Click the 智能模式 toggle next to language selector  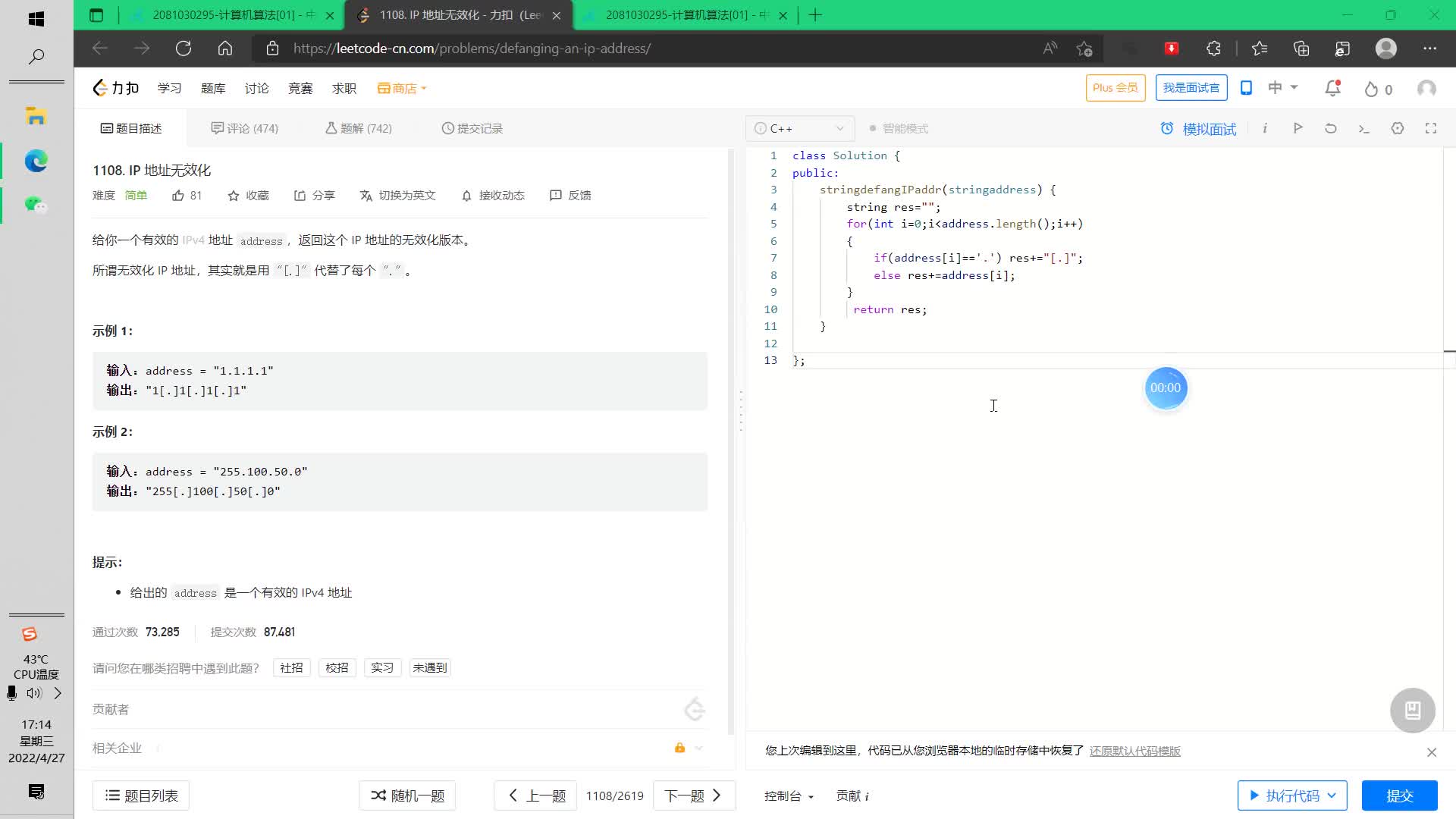click(899, 128)
